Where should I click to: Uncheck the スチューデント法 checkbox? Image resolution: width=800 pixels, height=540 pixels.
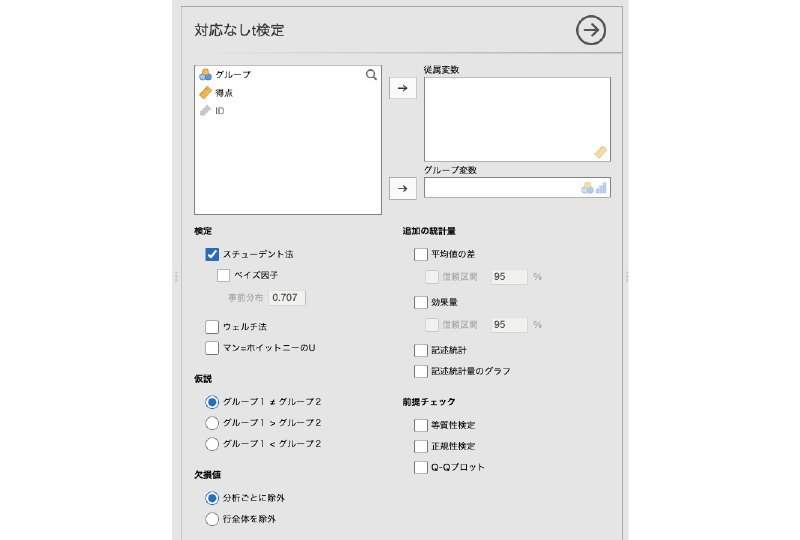tap(212, 255)
